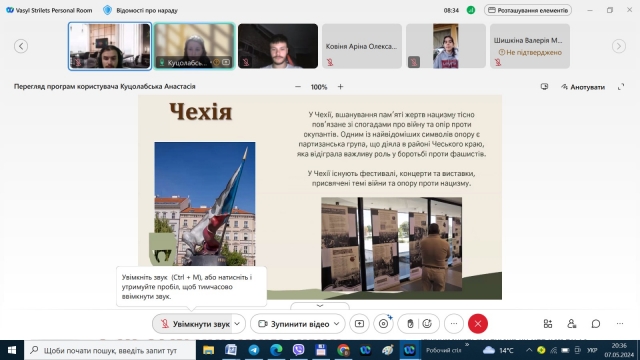Click the 'Робочий стіл' desktop toolbar
The height and width of the screenshot is (360, 640).
tap(443, 350)
